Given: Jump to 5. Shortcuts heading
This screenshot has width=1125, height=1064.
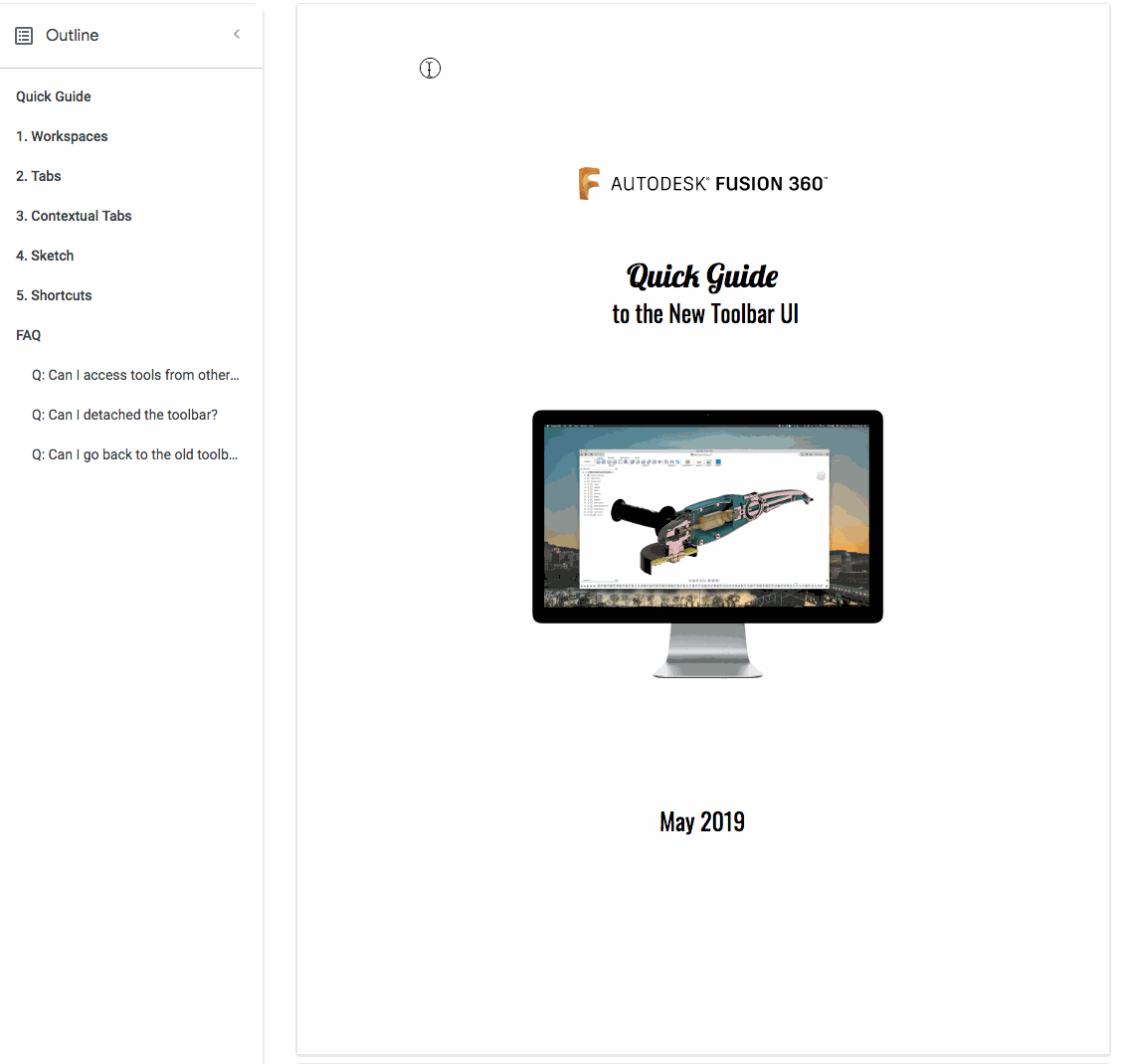Looking at the screenshot, I should 54,295.
